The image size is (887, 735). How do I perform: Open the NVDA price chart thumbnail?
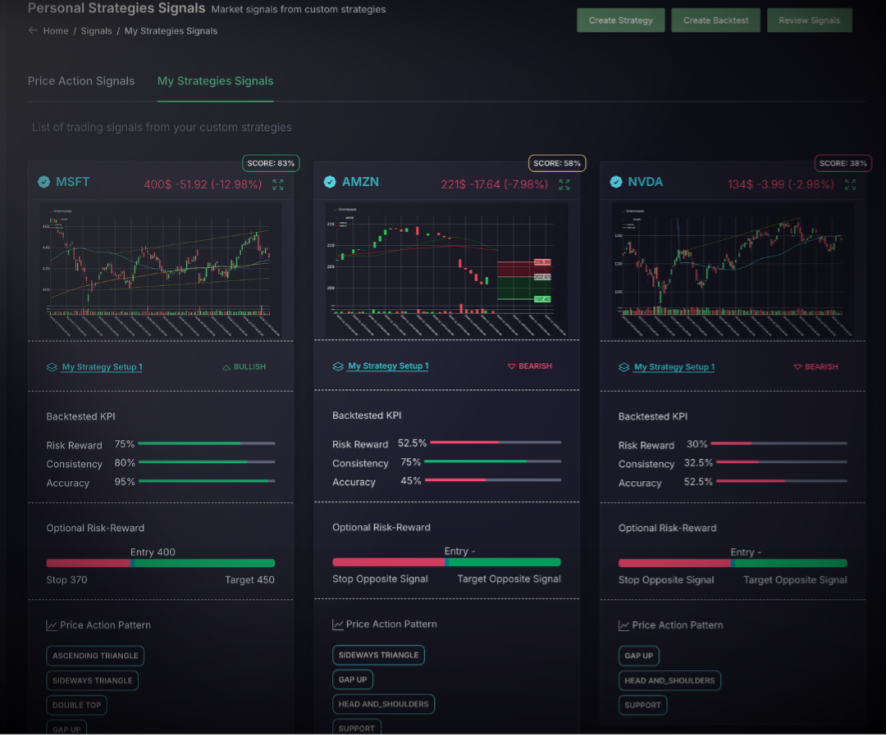tap(733, 270)
